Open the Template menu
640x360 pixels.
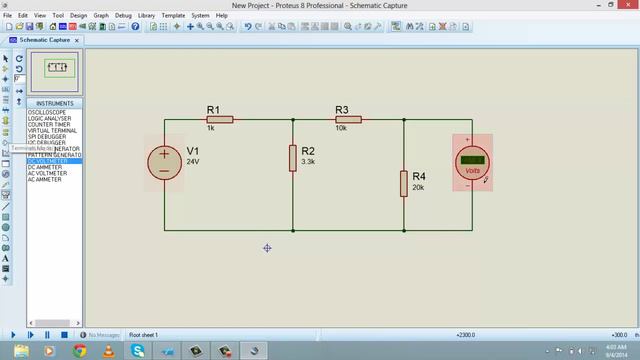coord(173,16)
